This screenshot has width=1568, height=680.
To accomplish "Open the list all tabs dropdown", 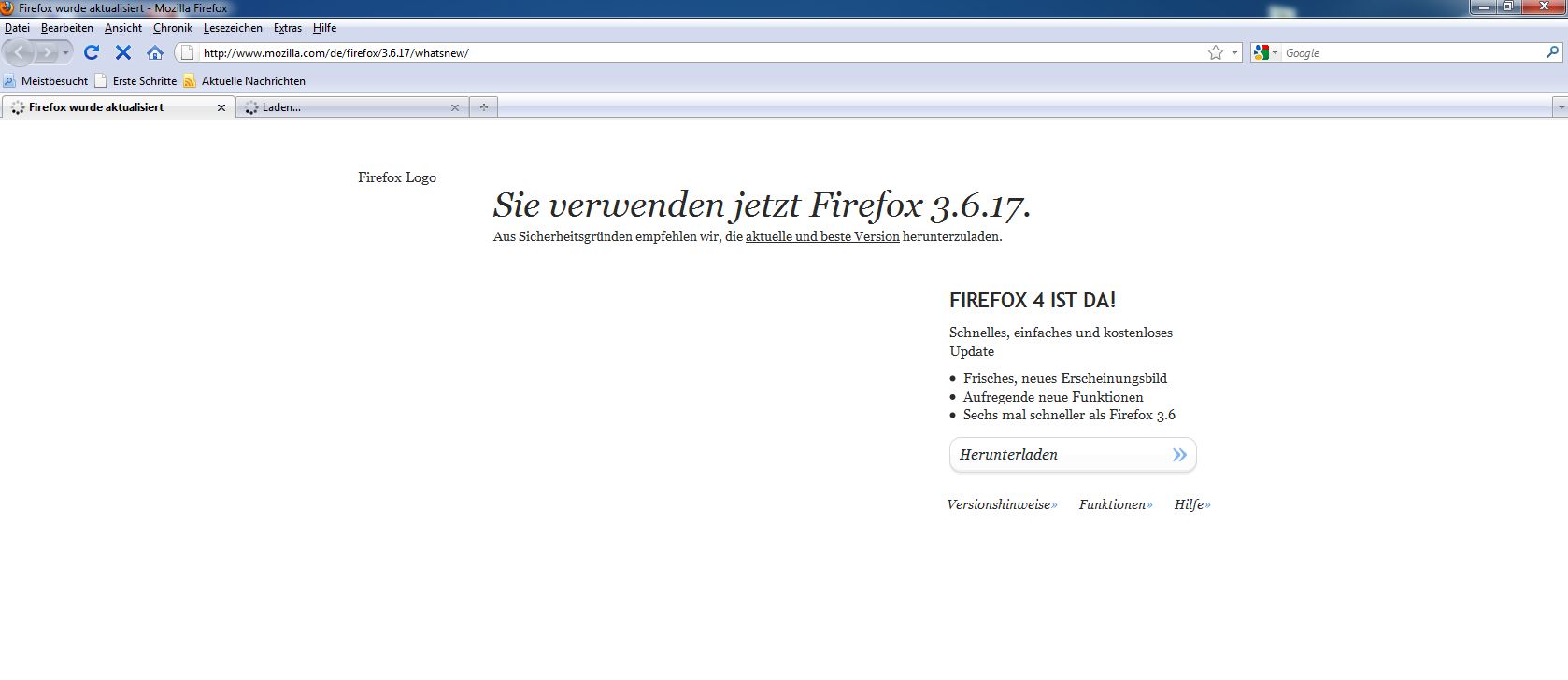I will pyautogui.click(x=1560, y=107).
